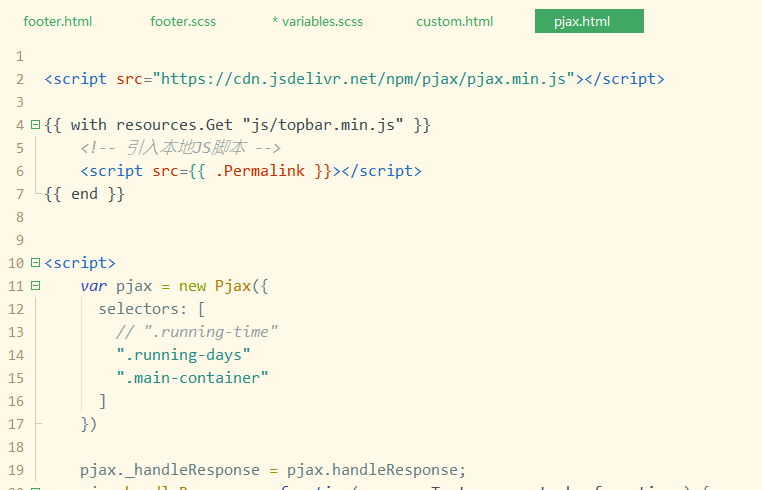
Task: Click the commented ".running-time" line
Action: tap(197, 332)
